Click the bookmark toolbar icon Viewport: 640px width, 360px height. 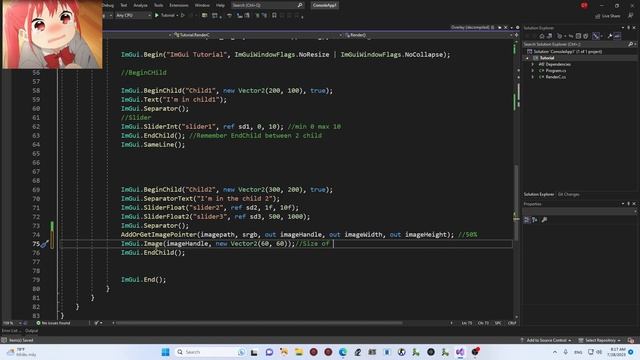coord(274,15)
